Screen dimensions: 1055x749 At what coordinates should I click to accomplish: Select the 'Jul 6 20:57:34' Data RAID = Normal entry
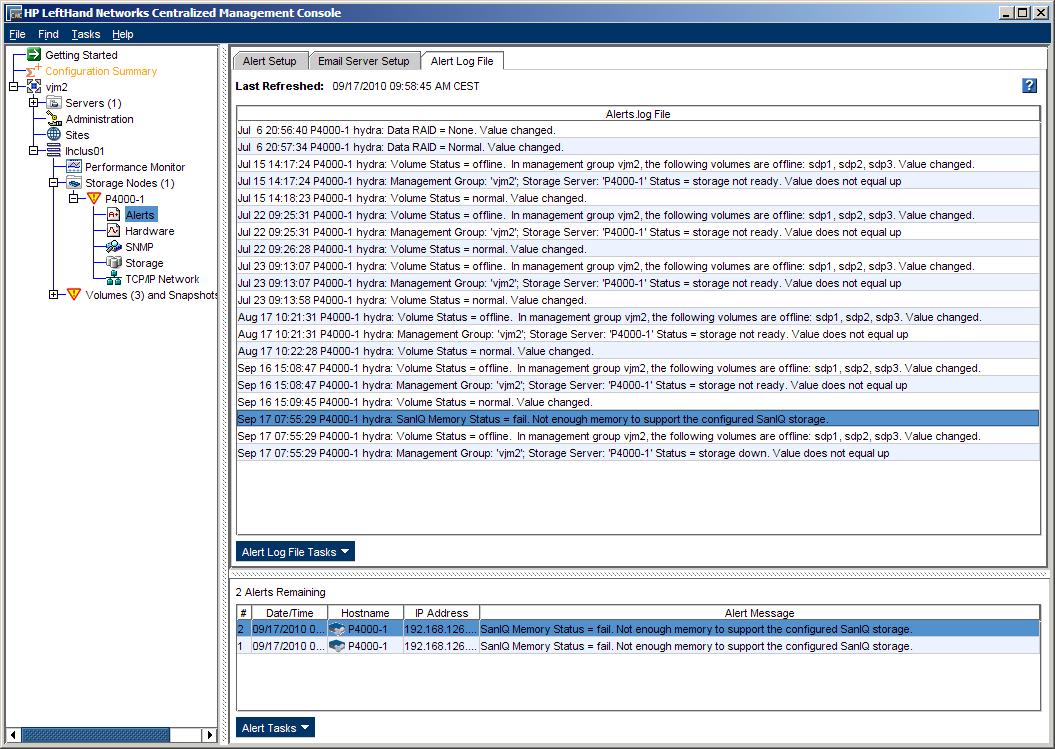(x=638, y=147)
